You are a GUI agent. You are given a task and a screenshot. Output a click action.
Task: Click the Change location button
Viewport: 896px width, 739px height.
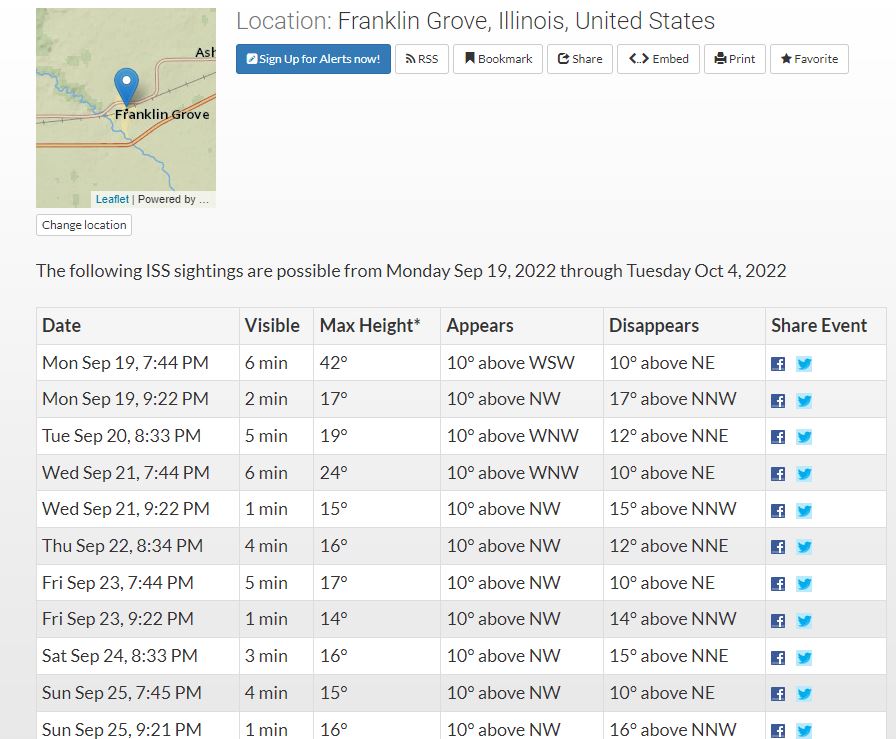[84, 225]
